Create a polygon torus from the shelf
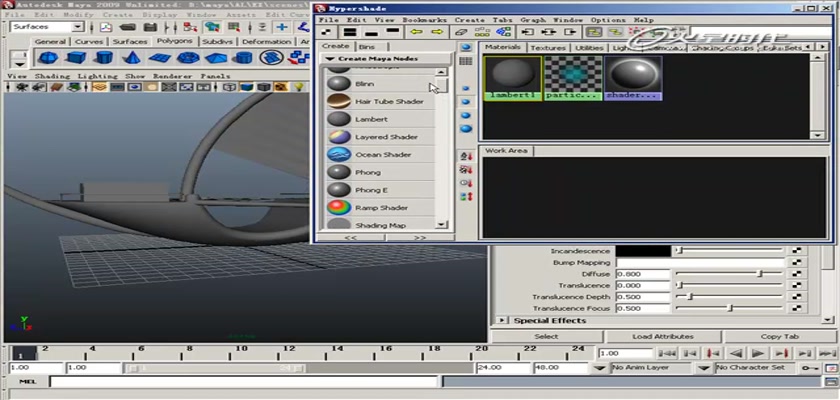Image resolution: width=840 pixels, height=400 pixels. [188, 57]
